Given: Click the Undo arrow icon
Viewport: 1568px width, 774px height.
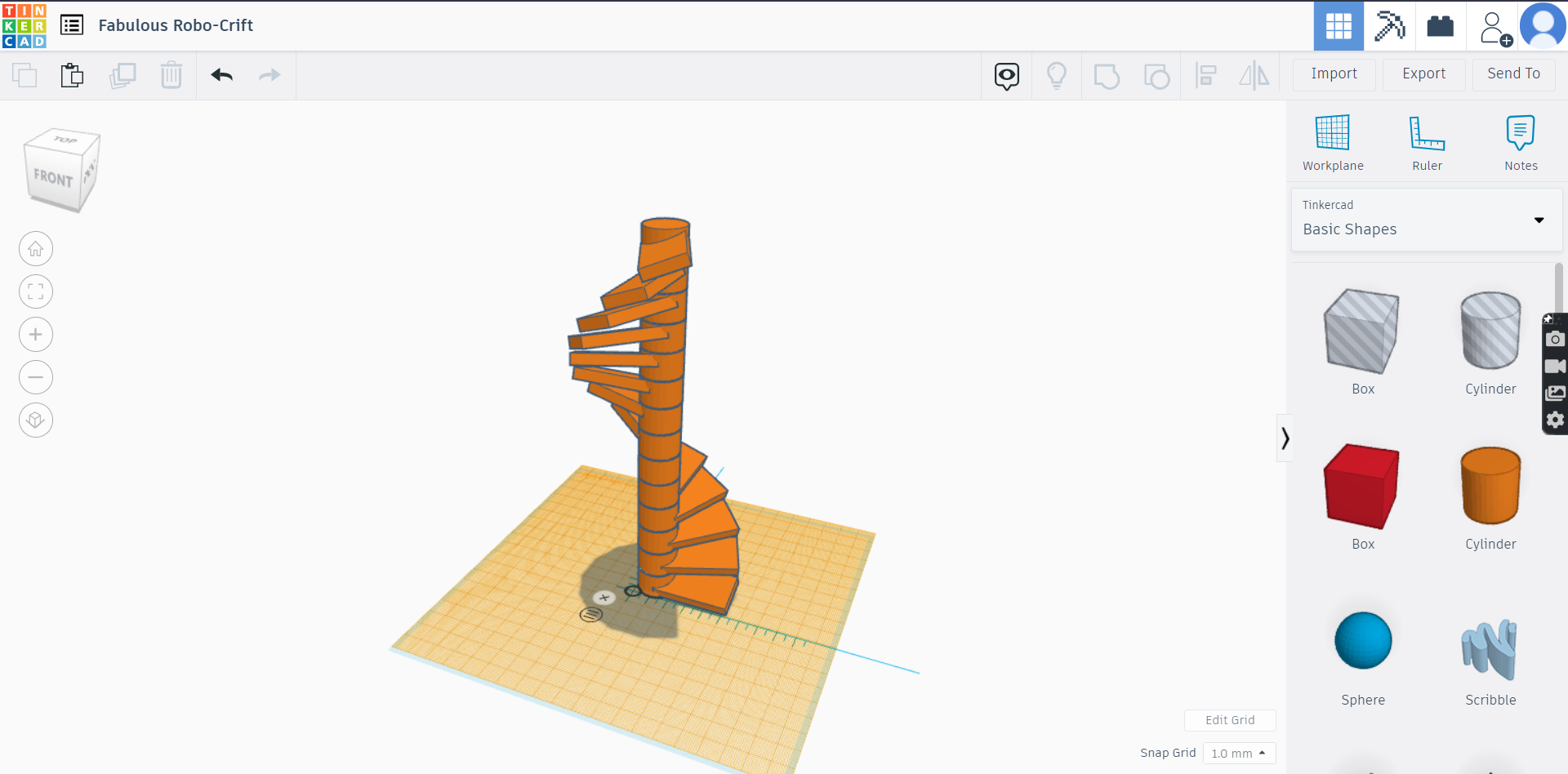Looking at the screenshot, I should coord(221,75).
